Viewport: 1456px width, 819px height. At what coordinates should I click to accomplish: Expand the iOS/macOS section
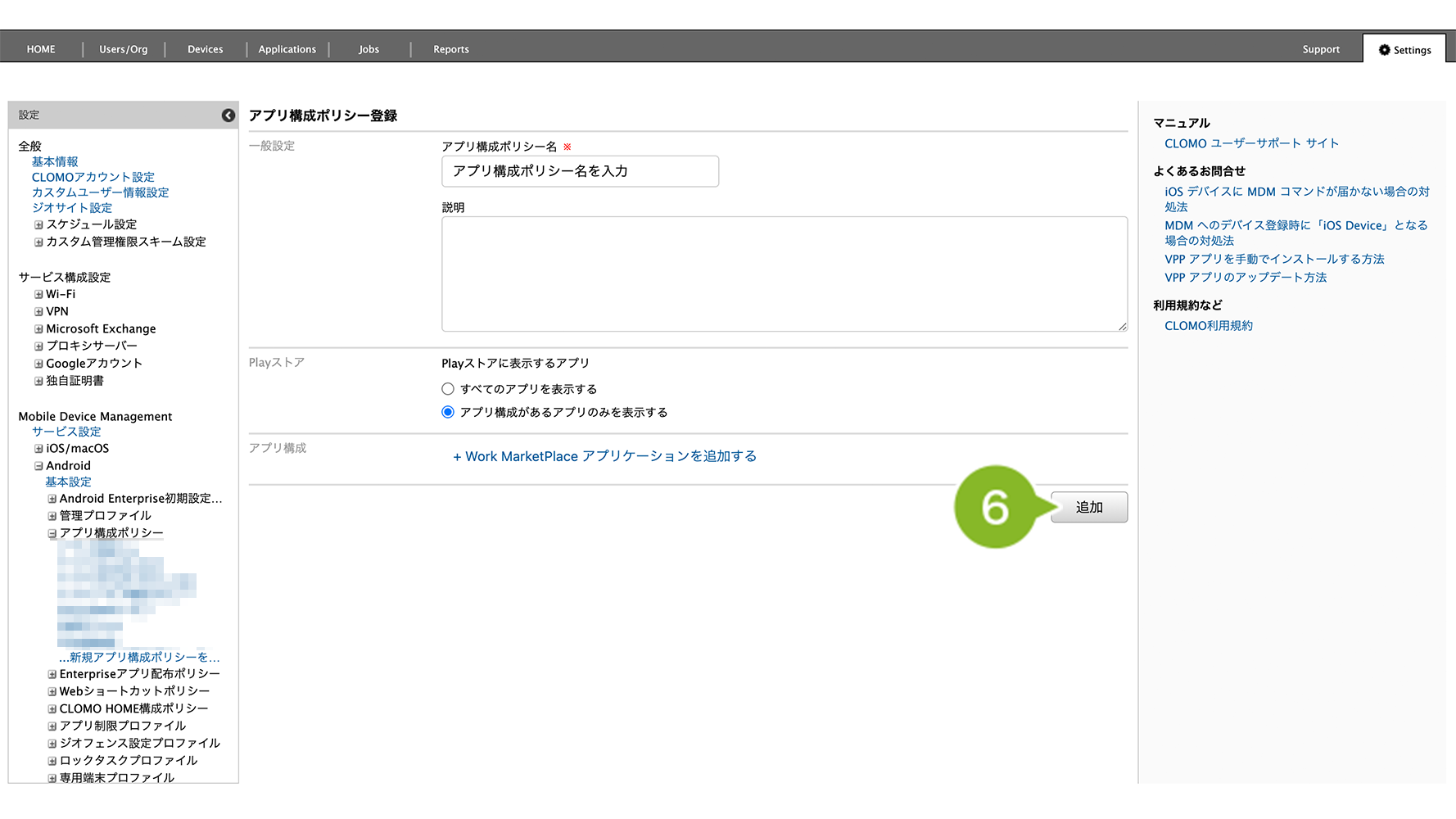(38, 449)
